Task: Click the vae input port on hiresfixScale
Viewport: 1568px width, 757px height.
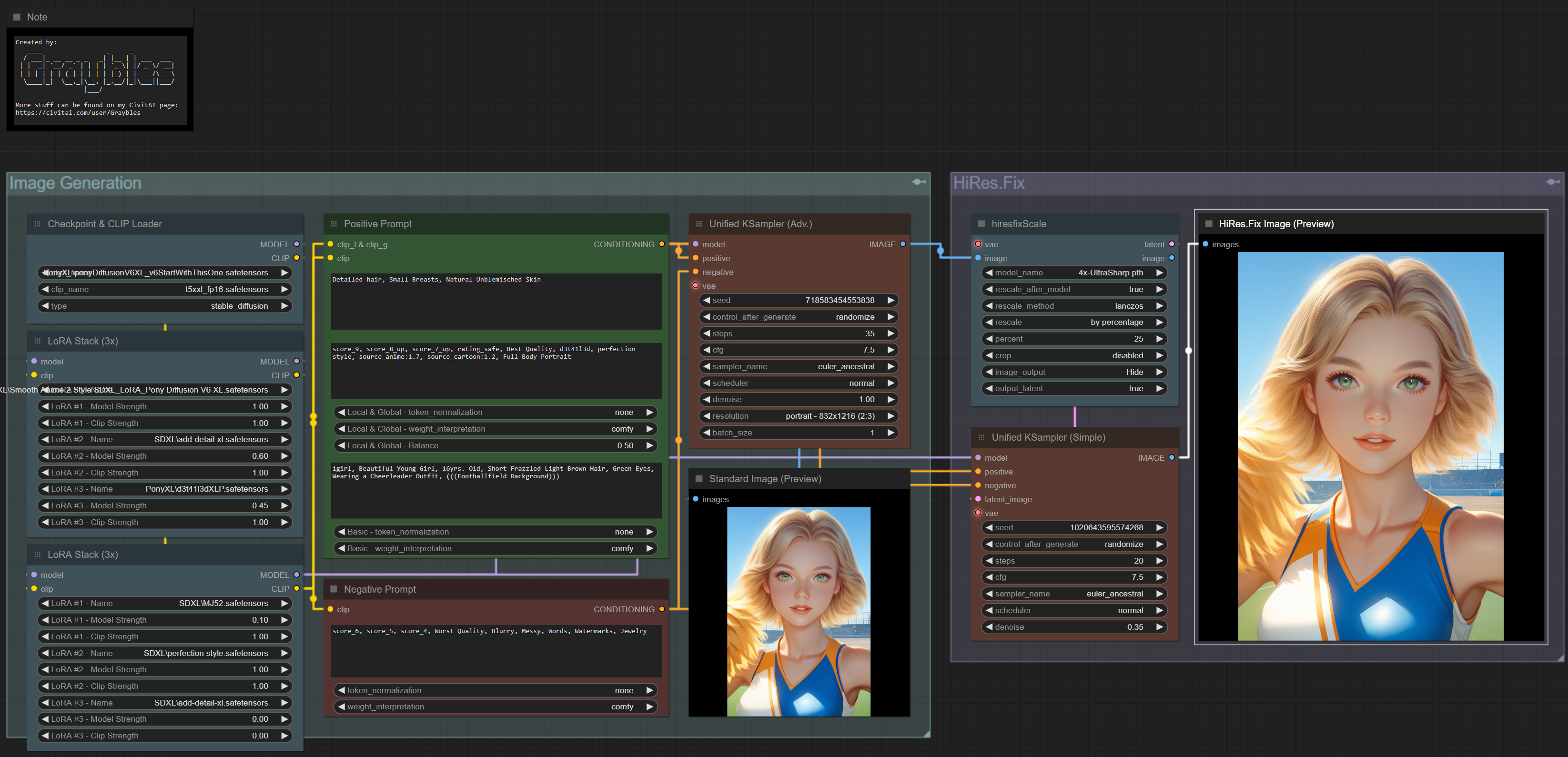Action: pyautogui.click(x=978, y=244)
